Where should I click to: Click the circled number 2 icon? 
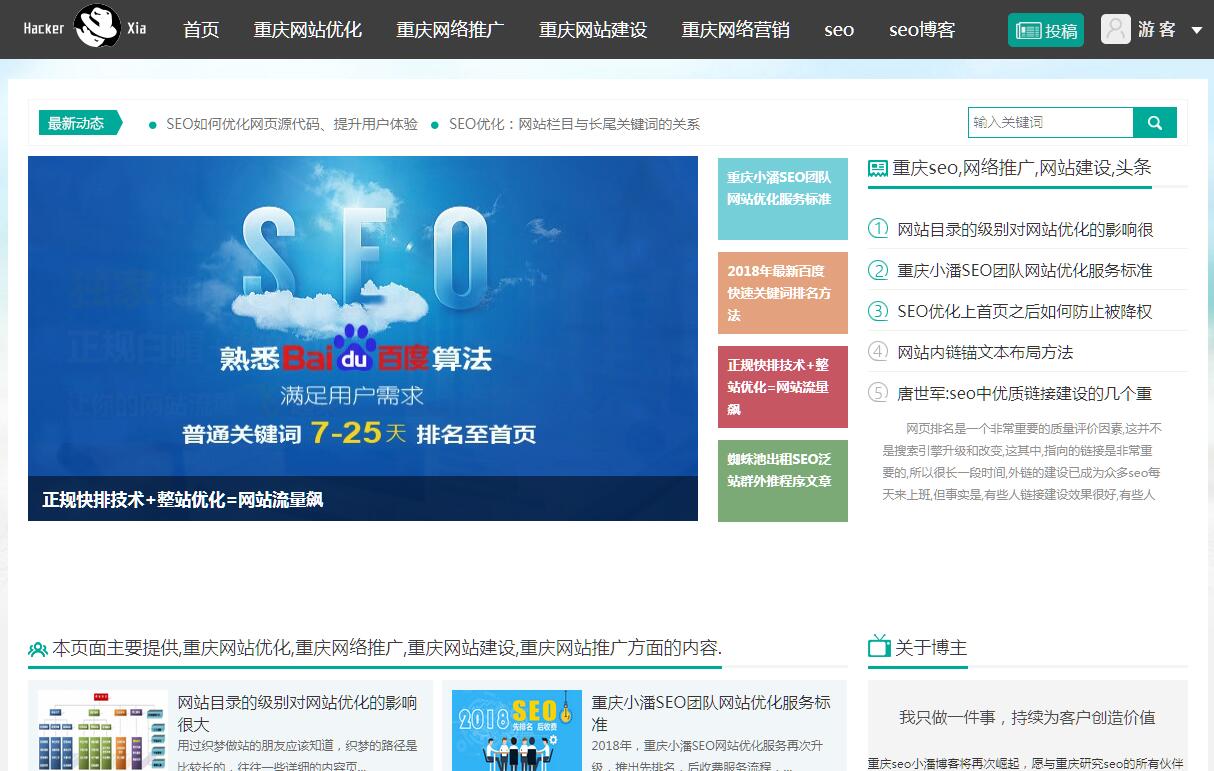878,269
